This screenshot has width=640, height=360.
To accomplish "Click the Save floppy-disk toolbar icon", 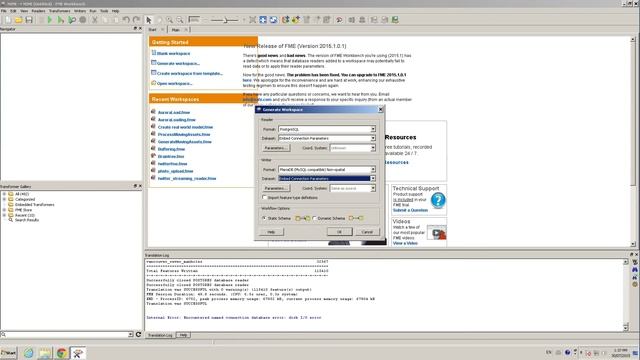I will (29, 20).
